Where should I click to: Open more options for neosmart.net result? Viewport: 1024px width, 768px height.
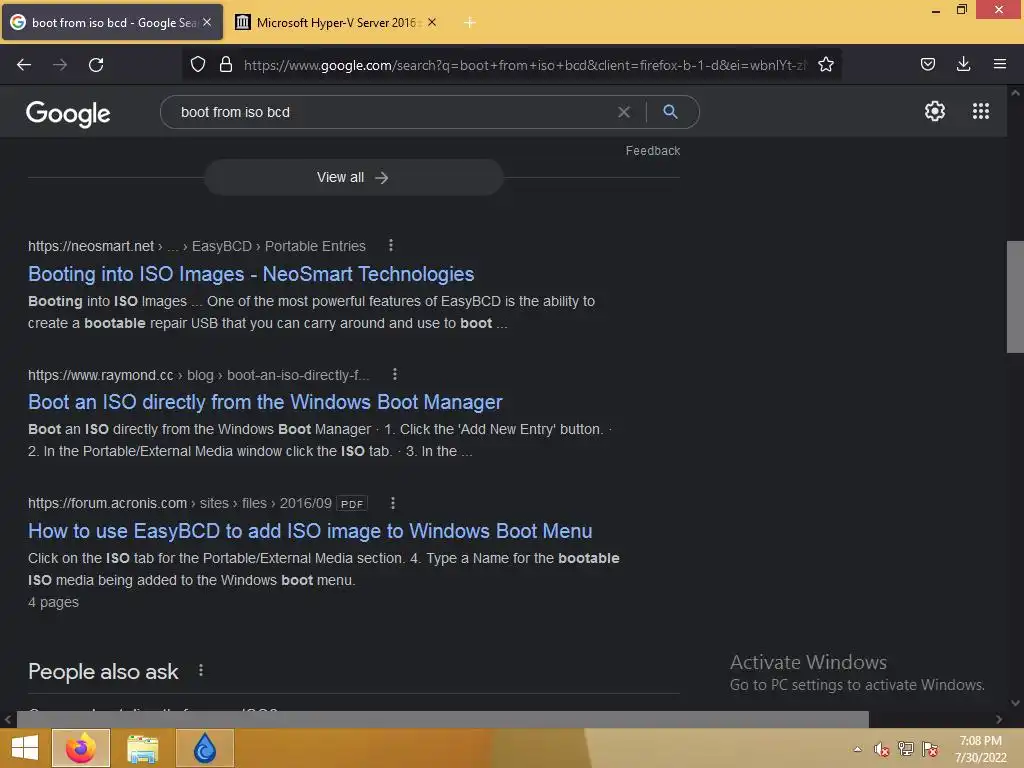pos(391,246)
